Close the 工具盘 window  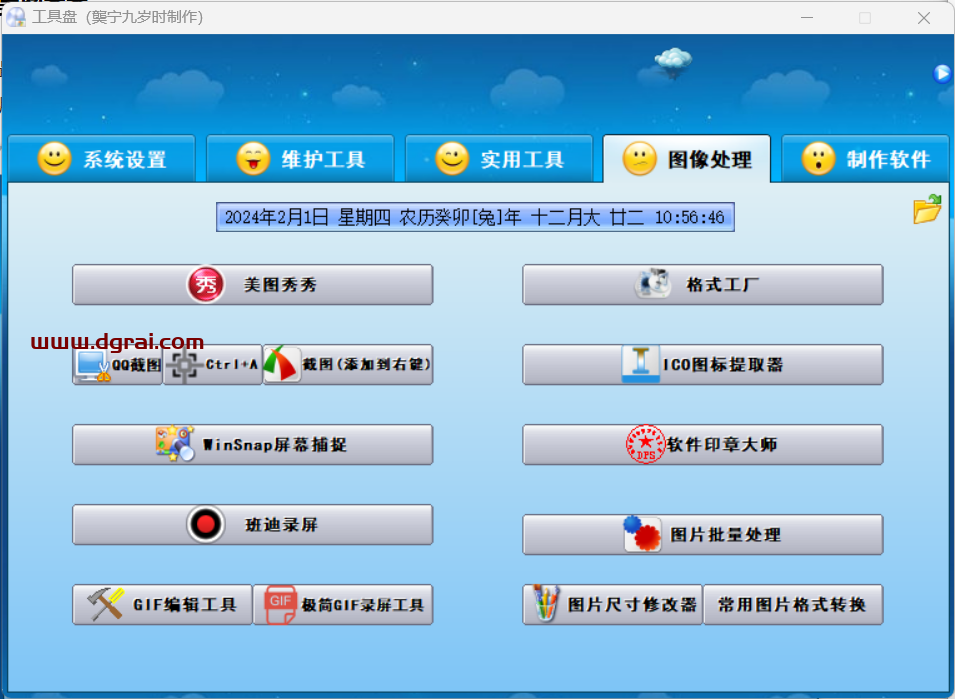(x=924, y=18)
